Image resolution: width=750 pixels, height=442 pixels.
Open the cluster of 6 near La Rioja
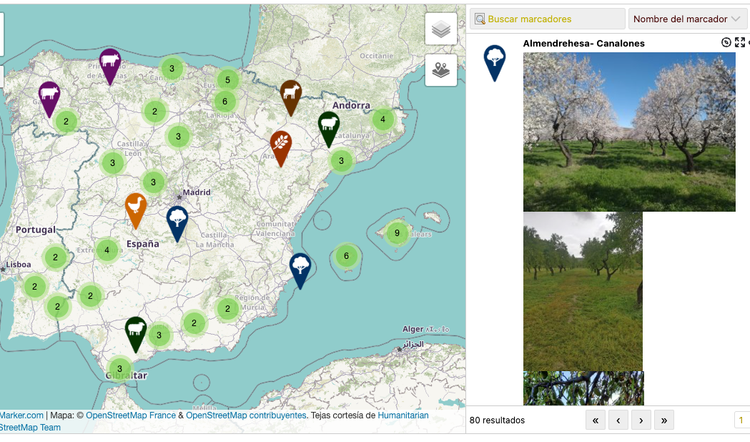pyautogui.click(x=225, y=101)
